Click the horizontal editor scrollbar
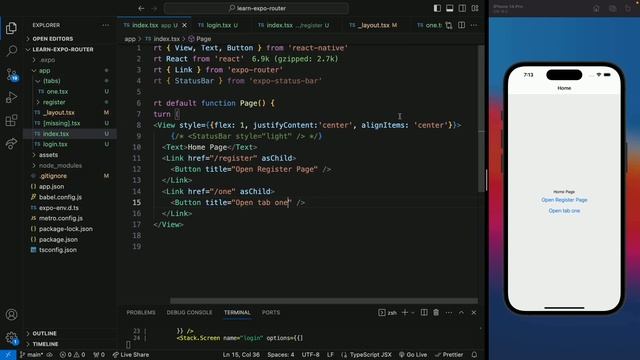This screenshot has width=640, height=360. pos(324,301)
